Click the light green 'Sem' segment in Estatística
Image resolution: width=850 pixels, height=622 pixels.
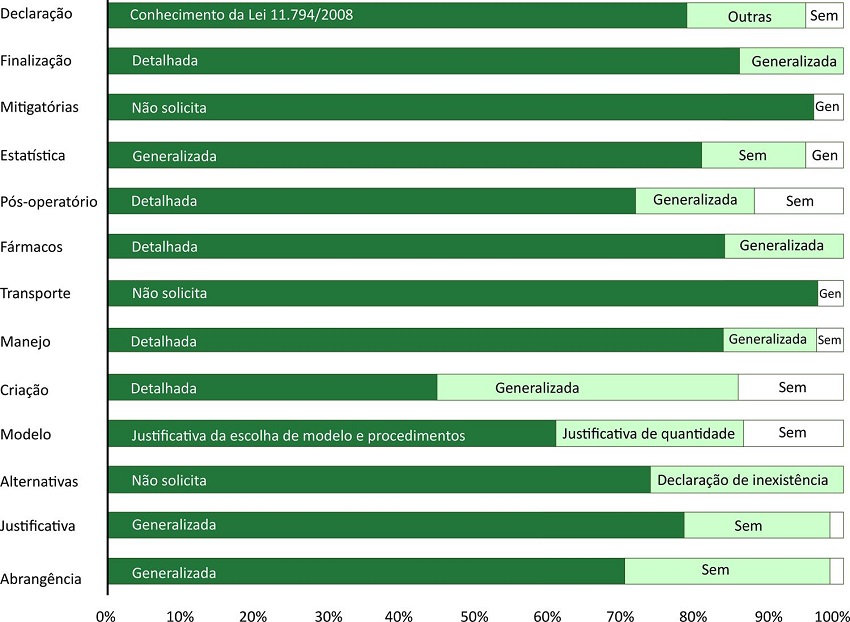pyautogui.click(x=753, y=155)
